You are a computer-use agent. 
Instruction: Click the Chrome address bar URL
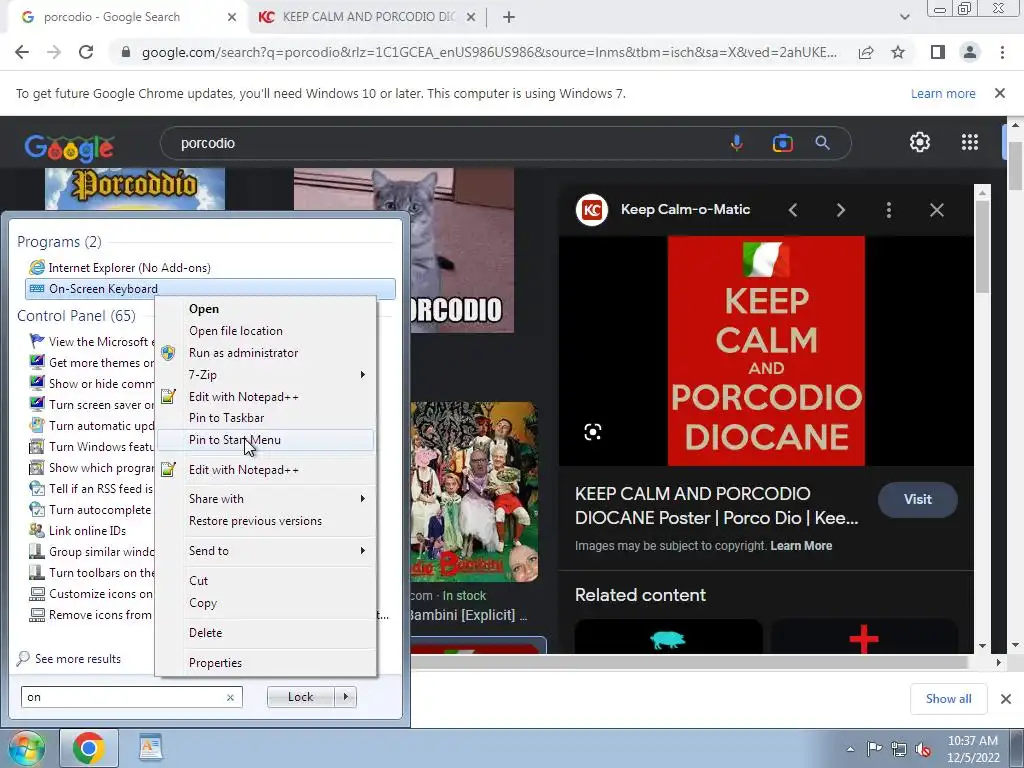pyautogui.click(x=488, y=52)
